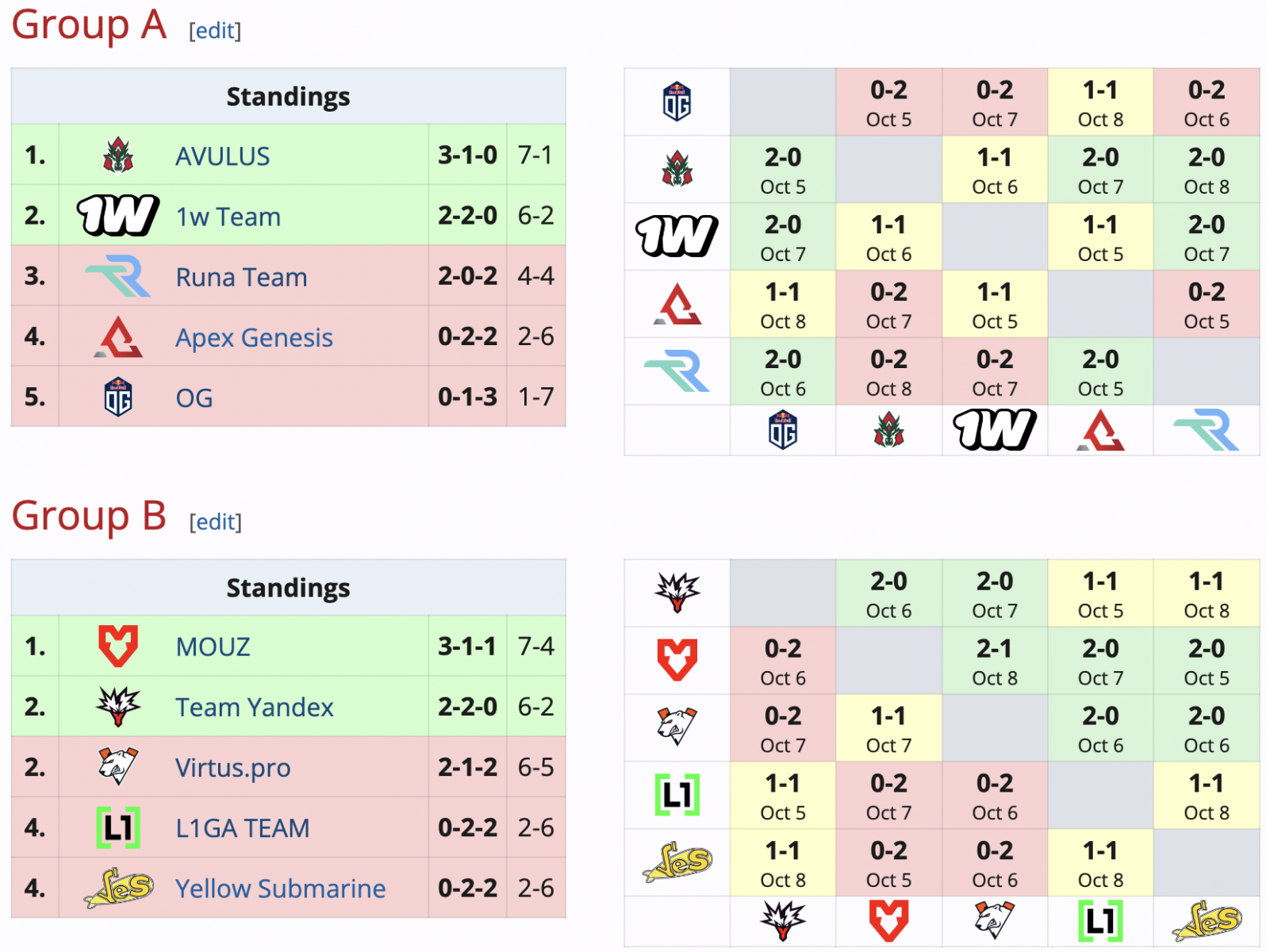This screenshot has width=1266, height=952.
Task: Open the Yellow Submarine team link
Action: [280, 889]
